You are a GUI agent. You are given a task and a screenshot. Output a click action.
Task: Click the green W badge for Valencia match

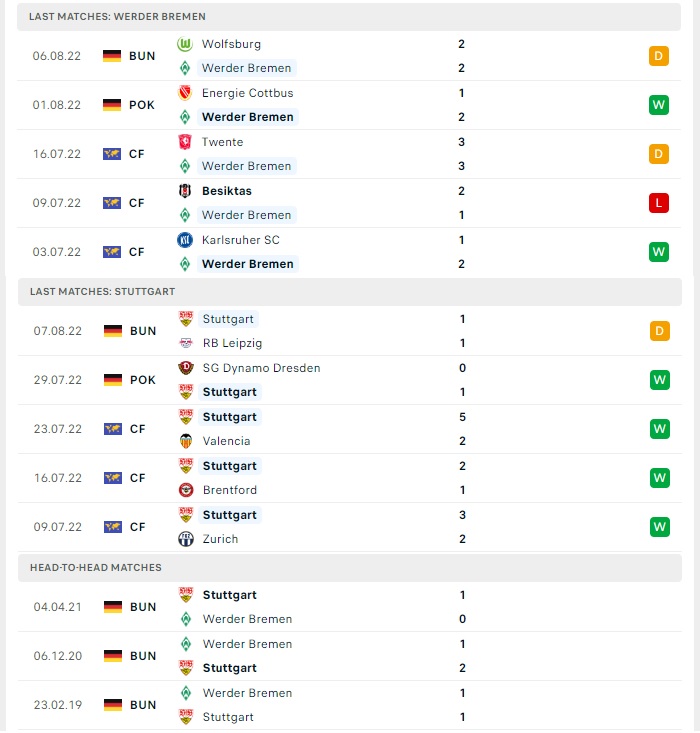[659, 429]
